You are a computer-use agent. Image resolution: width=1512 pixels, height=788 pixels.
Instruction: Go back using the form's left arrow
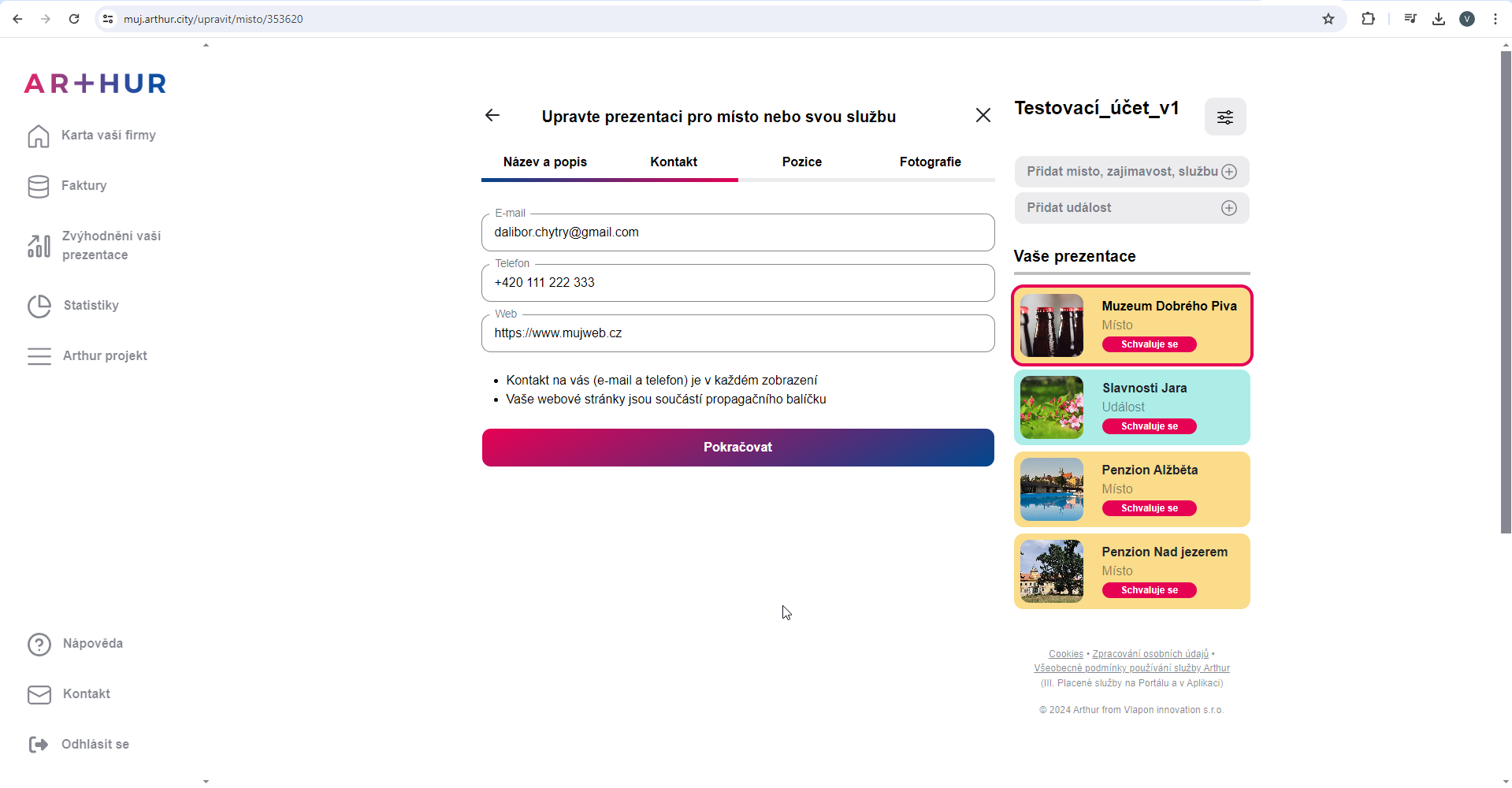pos(492,116)
